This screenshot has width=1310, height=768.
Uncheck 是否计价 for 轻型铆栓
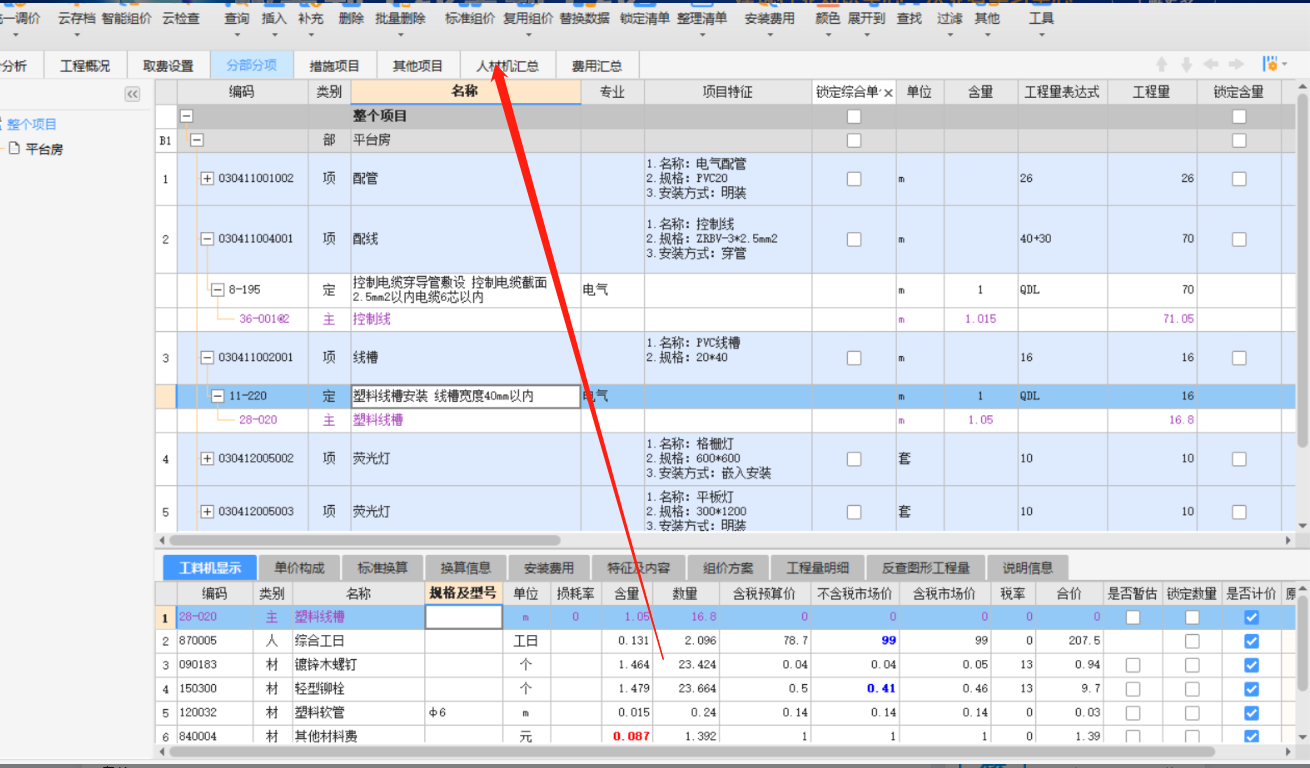click(x=1251, y=689)
